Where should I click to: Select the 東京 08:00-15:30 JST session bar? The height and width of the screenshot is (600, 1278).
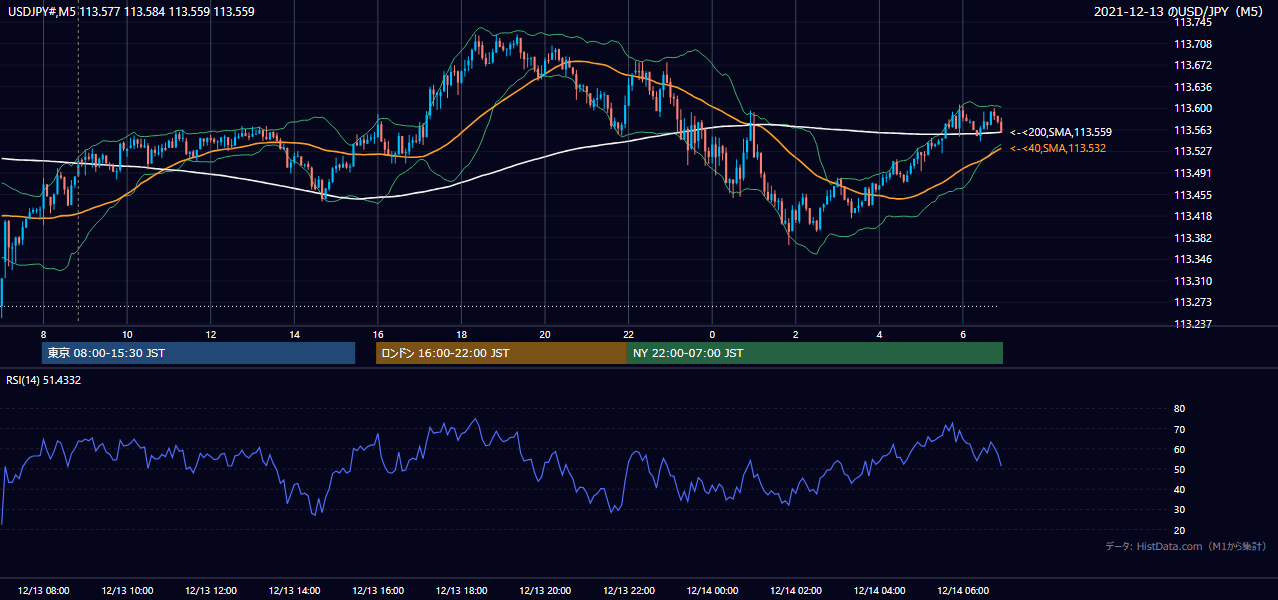click(x=198, y=353)
